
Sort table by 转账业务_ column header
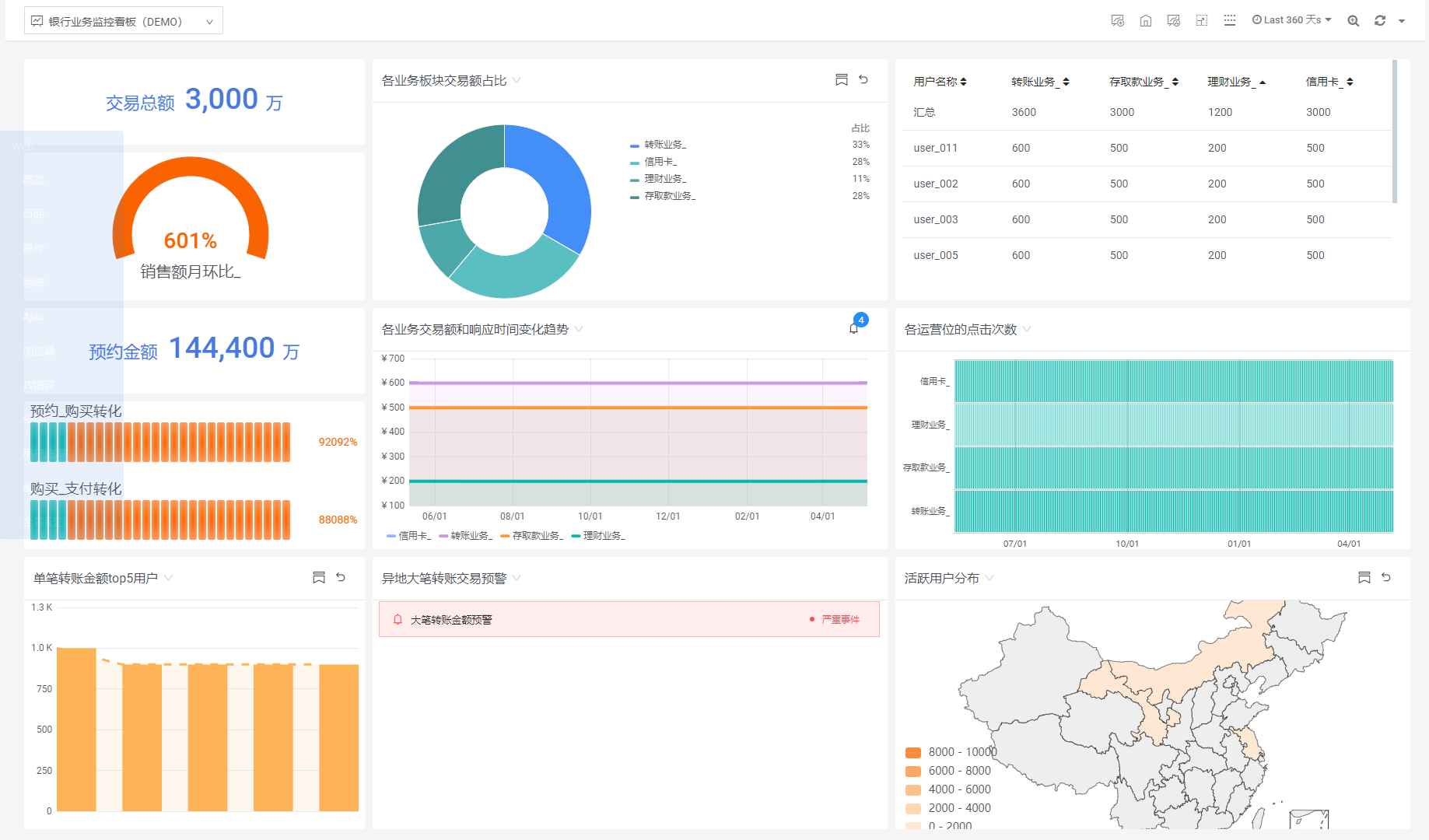[x=1039, y=82]
